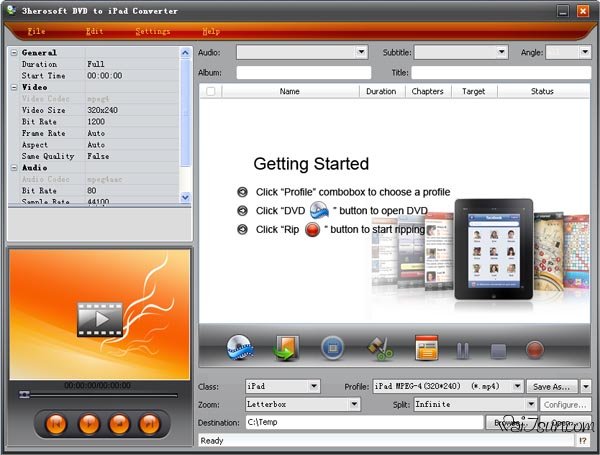Viewport: 600px width, 455px height.
Task: Open the Angle dropdown
Action: (585, 52)
